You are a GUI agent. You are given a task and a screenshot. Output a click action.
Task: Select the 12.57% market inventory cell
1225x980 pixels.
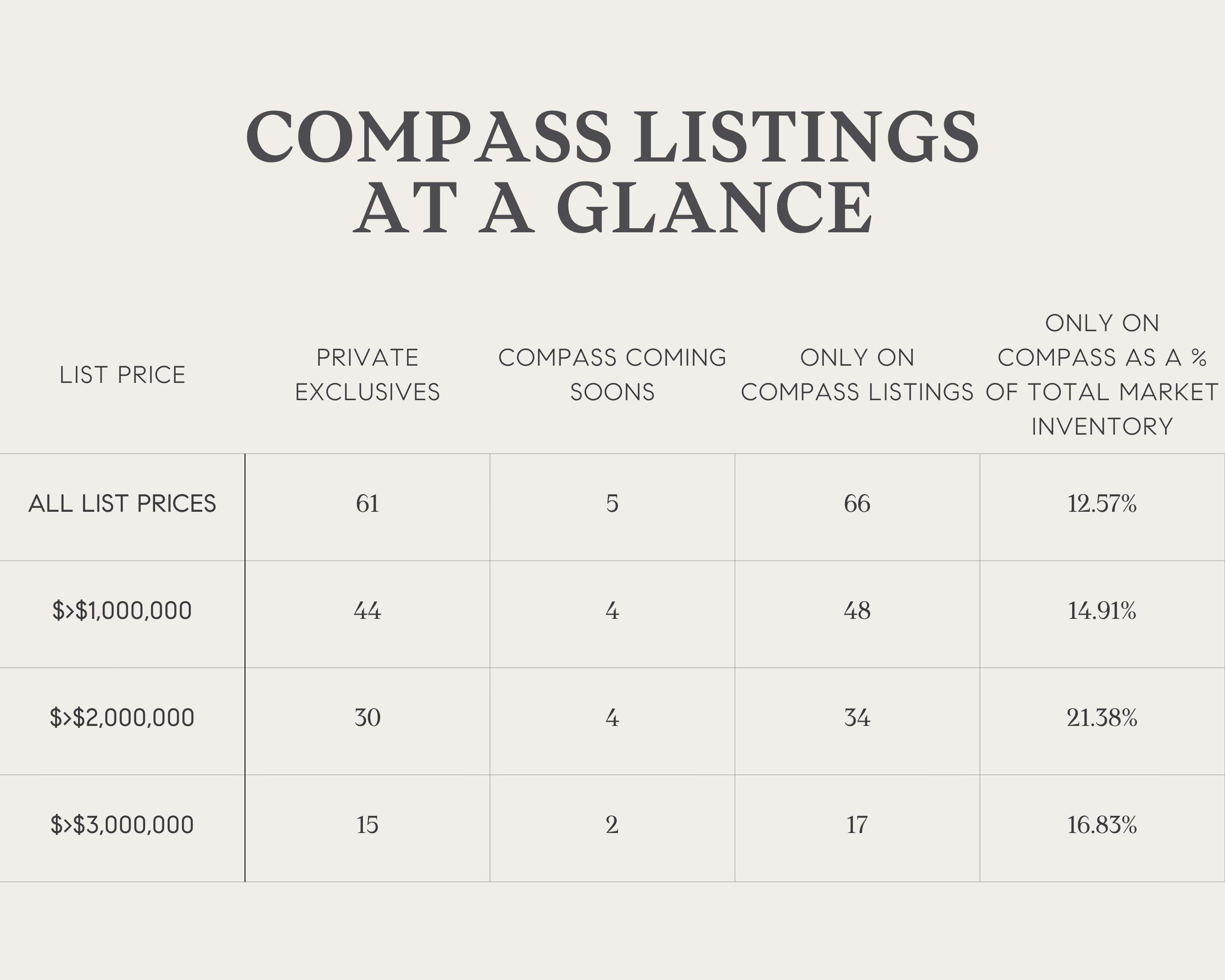tap(1102, 504)
